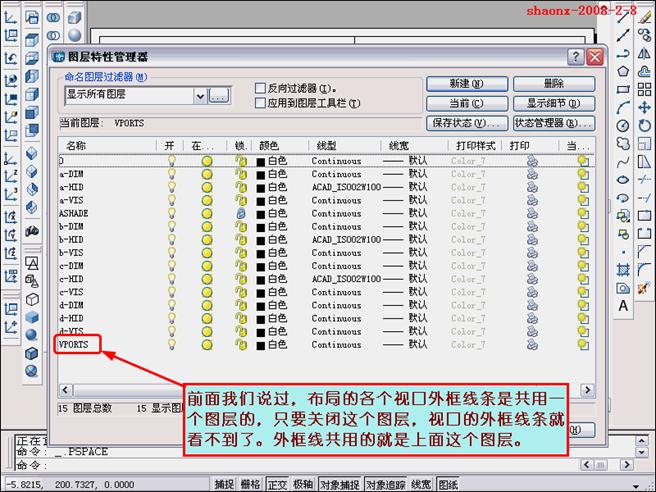Toggle 对象捕捉 in status bar

click(340, 484)
